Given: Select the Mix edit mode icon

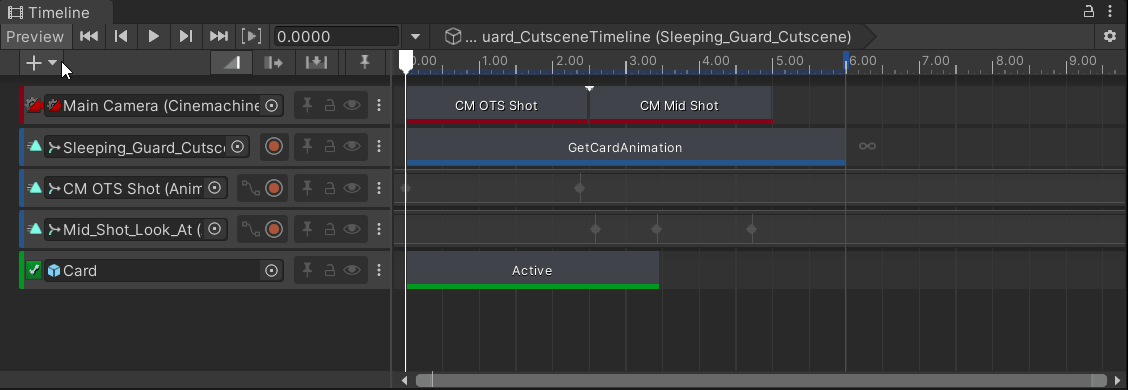Looking at the screenshot, I should (x=232, y=63).
